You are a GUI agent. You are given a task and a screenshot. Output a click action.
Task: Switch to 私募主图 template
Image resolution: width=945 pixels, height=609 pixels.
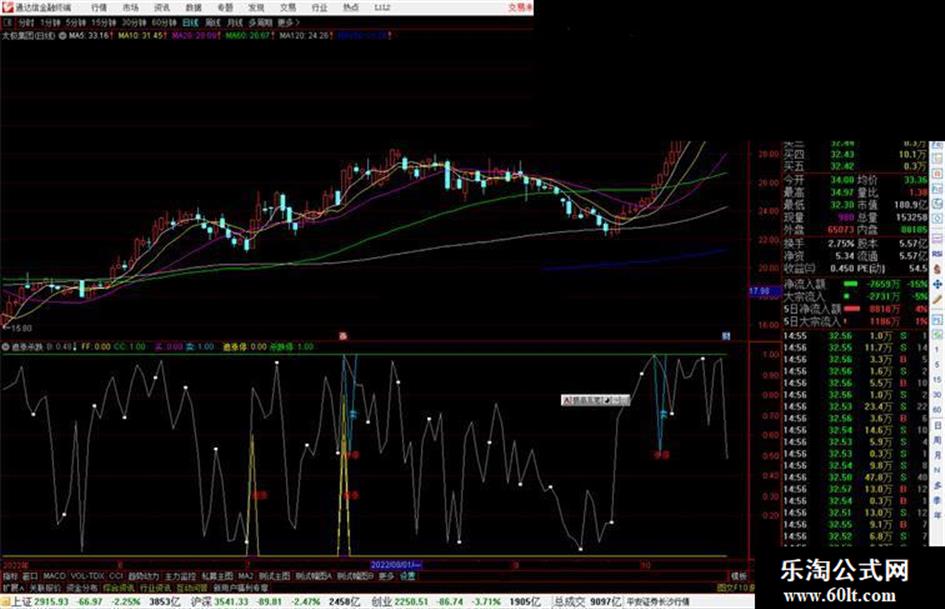217,576
